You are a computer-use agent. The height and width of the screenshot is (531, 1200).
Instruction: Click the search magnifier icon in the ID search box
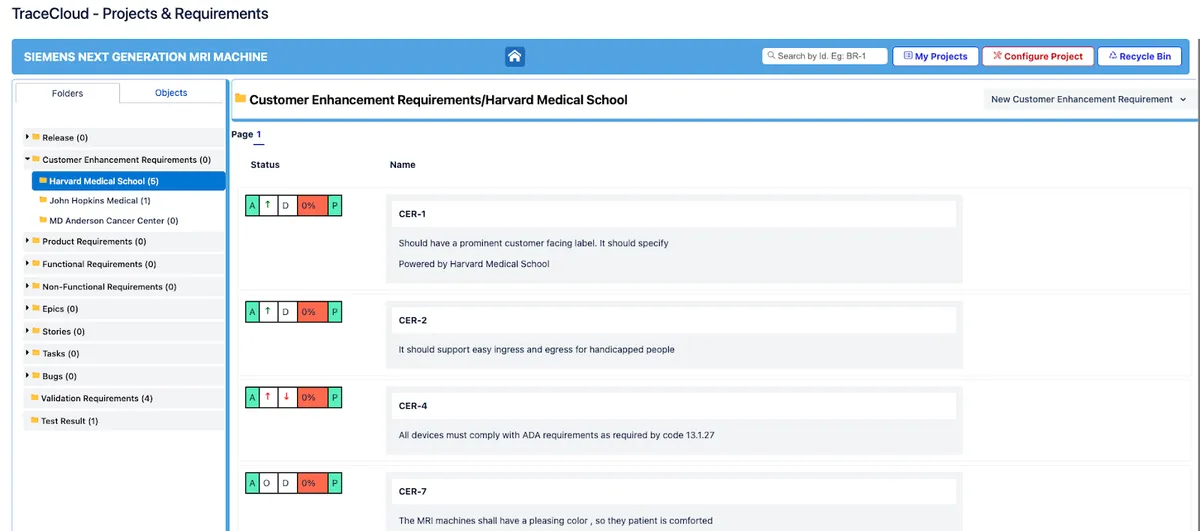(x=771, y=56)
